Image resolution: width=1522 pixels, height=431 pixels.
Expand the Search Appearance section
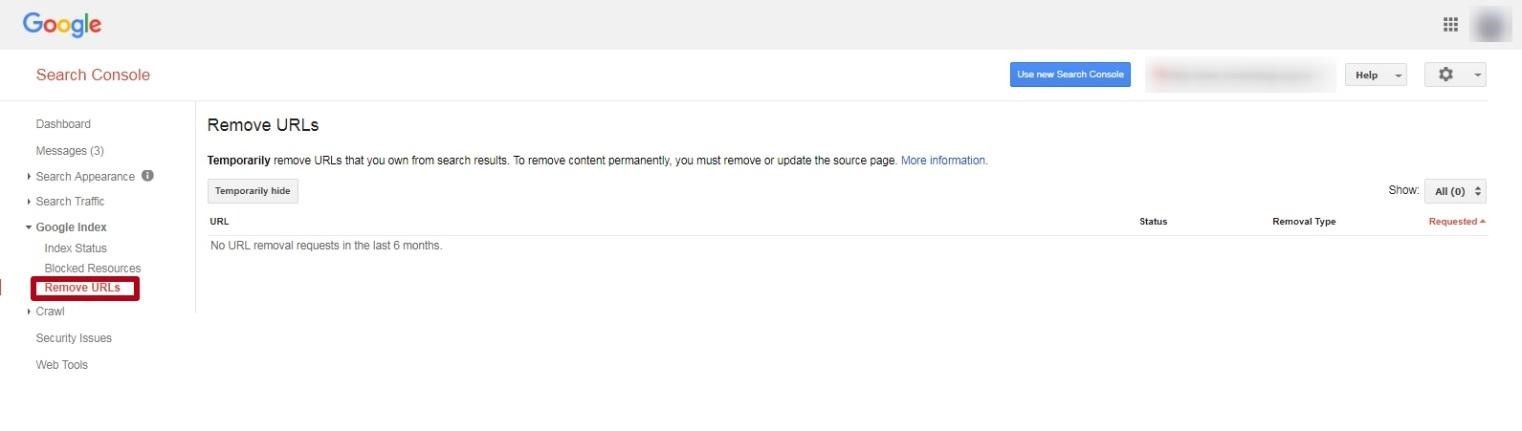point(85,177)
